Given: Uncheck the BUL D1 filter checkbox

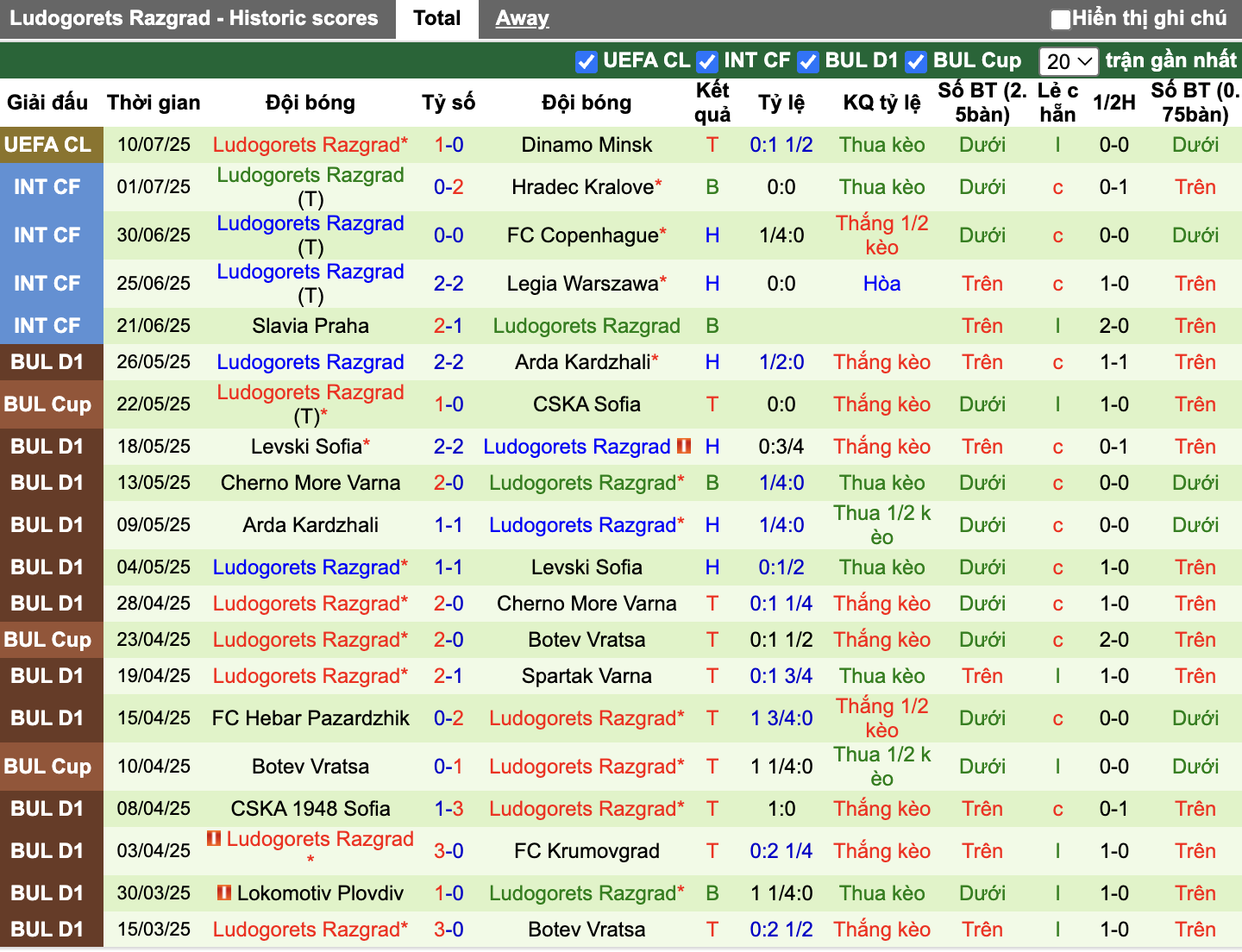Looking at the screenshot, I should [808, 61].
